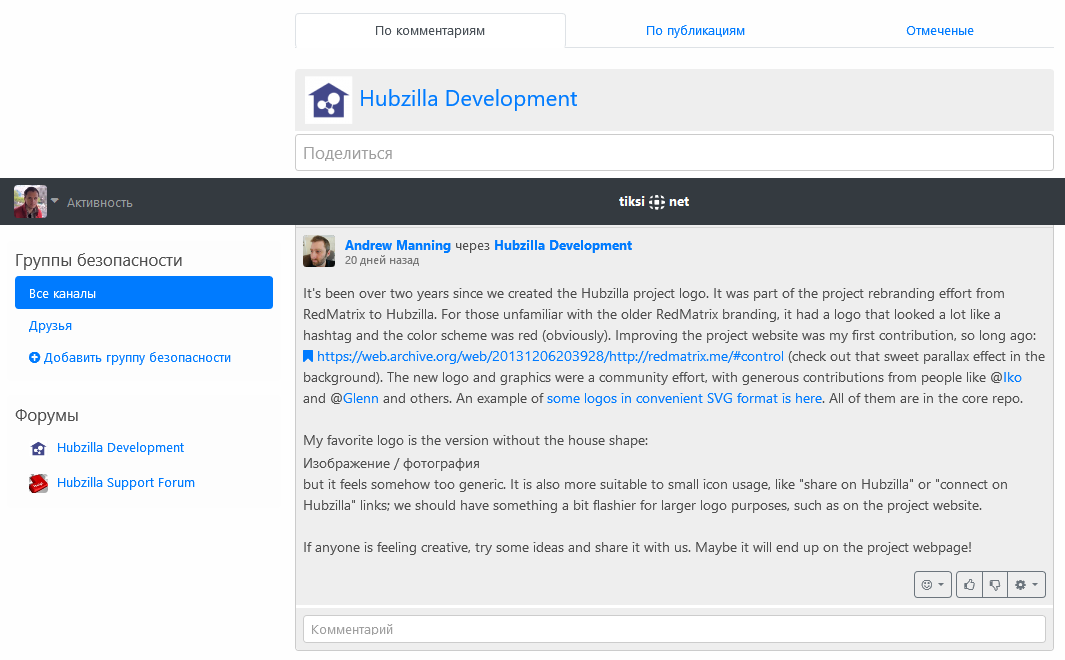This screenshot has height=660, width=1065.
Task: Click the tiksi net globe logo
Action: [x=656, y=202]
